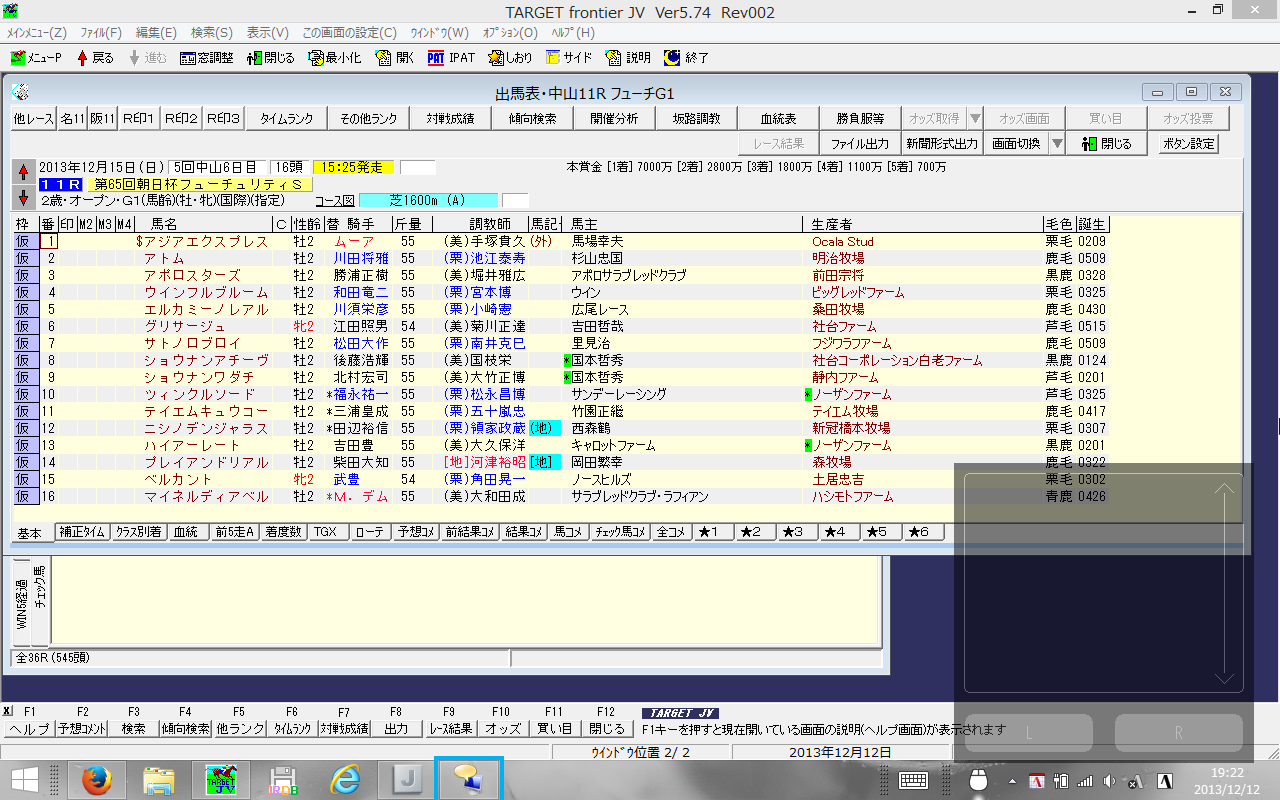Launch IPAT from the toolbar

pos(451,58)
